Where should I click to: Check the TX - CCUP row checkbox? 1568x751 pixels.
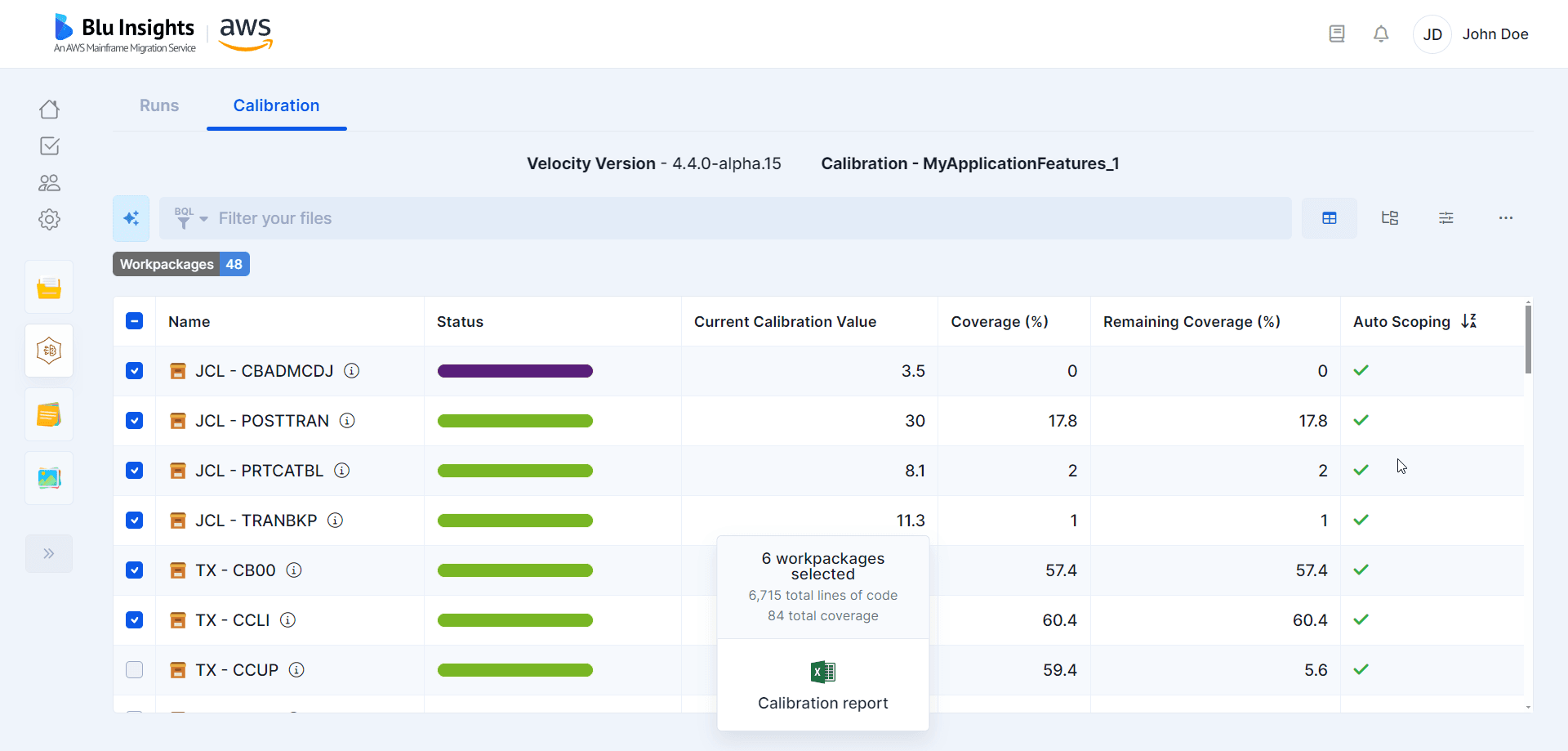(x=135, y=670)
